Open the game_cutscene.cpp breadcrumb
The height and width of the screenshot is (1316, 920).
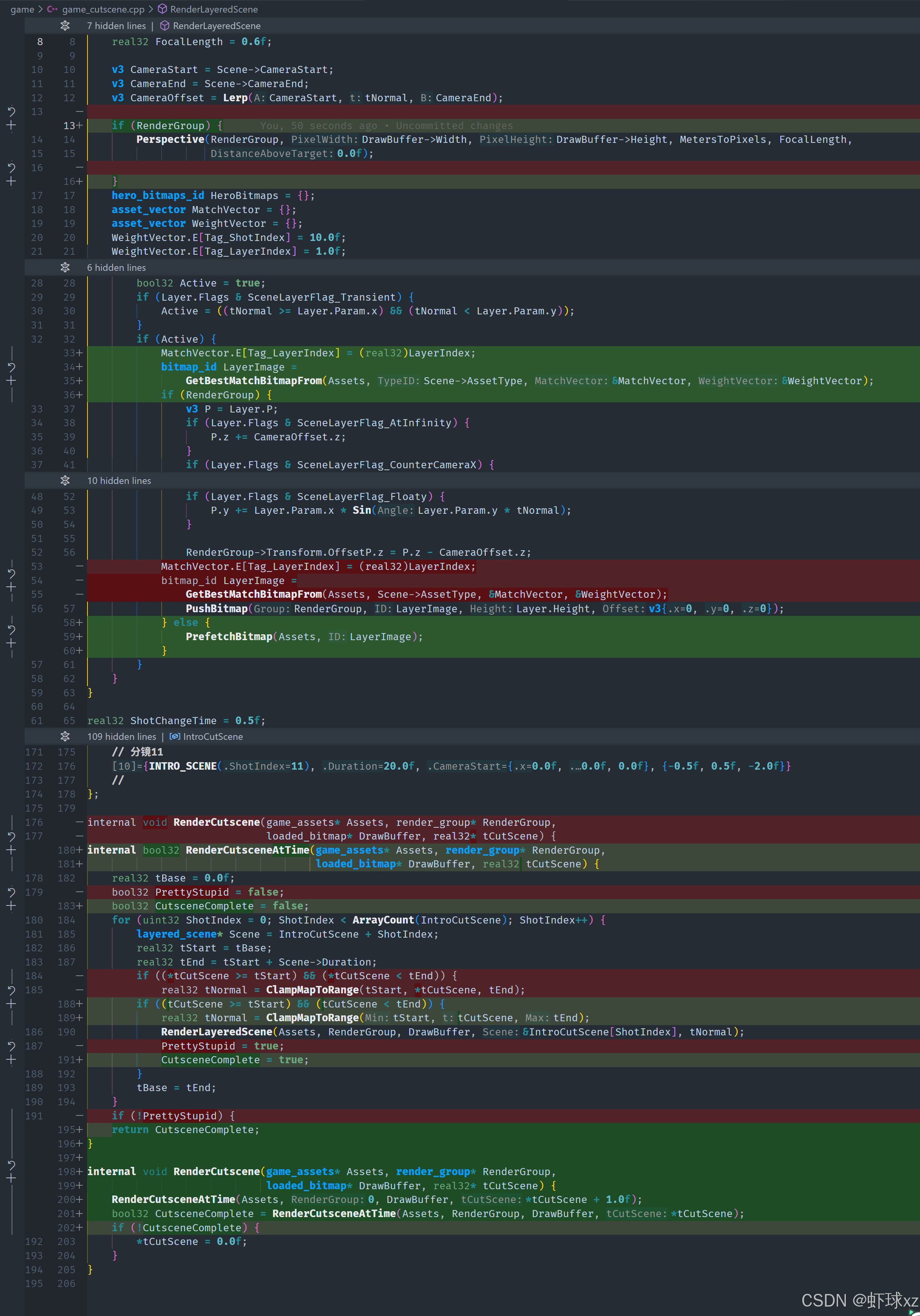102,9
